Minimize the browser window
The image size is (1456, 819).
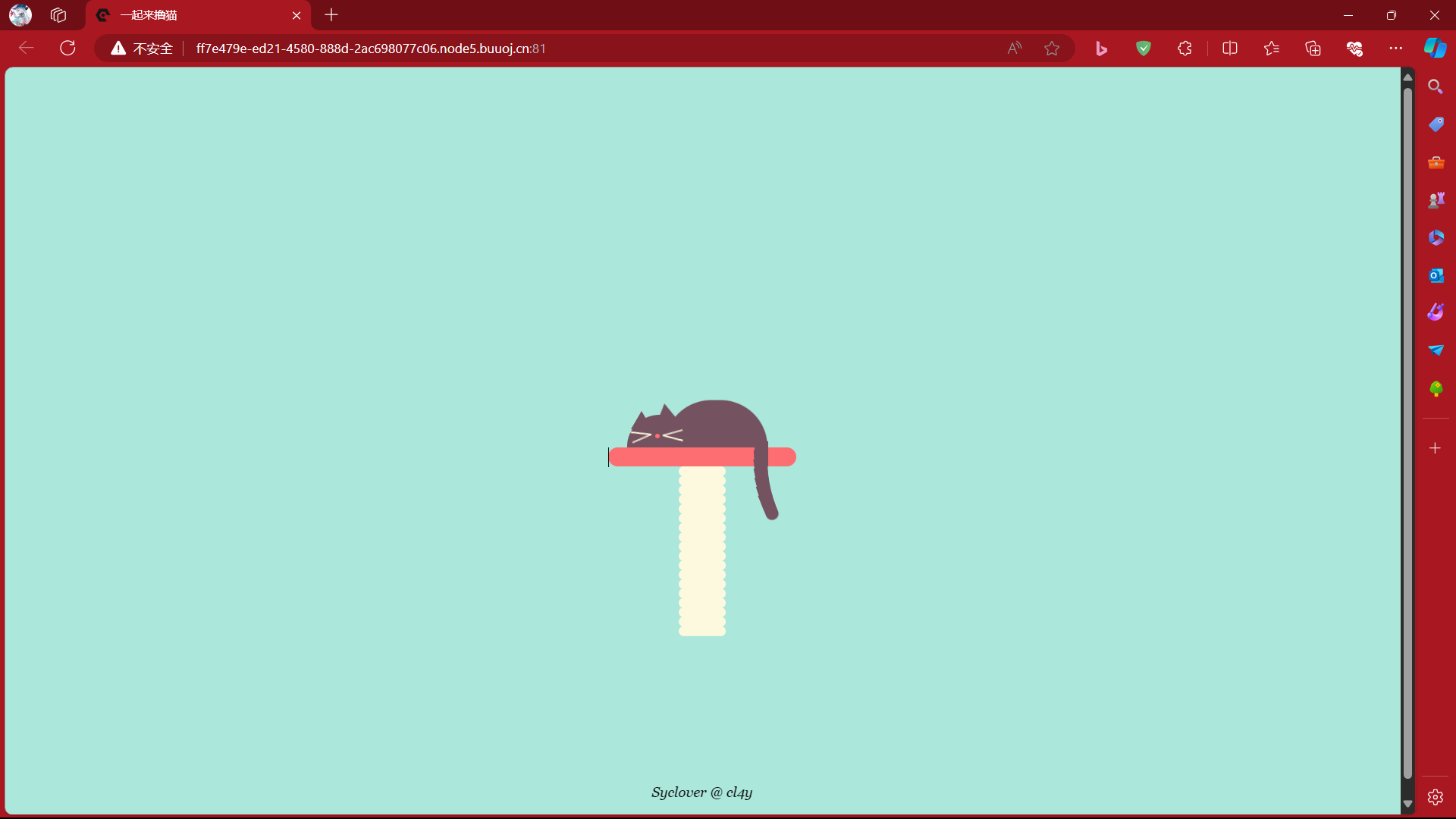pyautogui.click(x=1348, y=15)
